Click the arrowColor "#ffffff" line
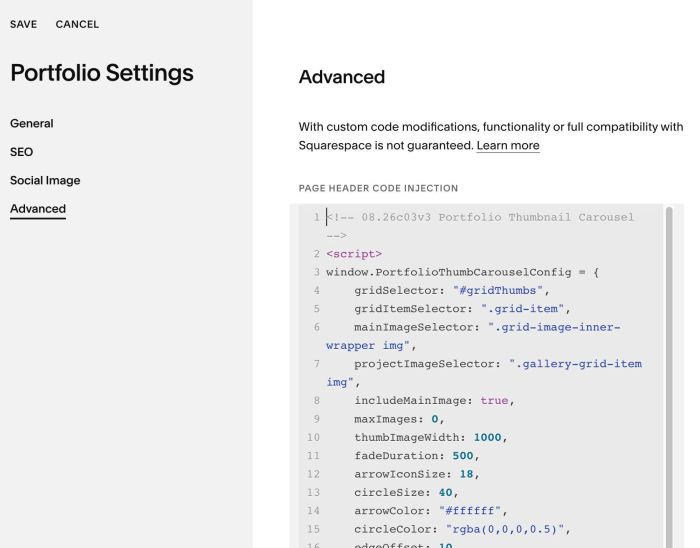The width and height of the screenshot is (700, 548). (431, 511)
